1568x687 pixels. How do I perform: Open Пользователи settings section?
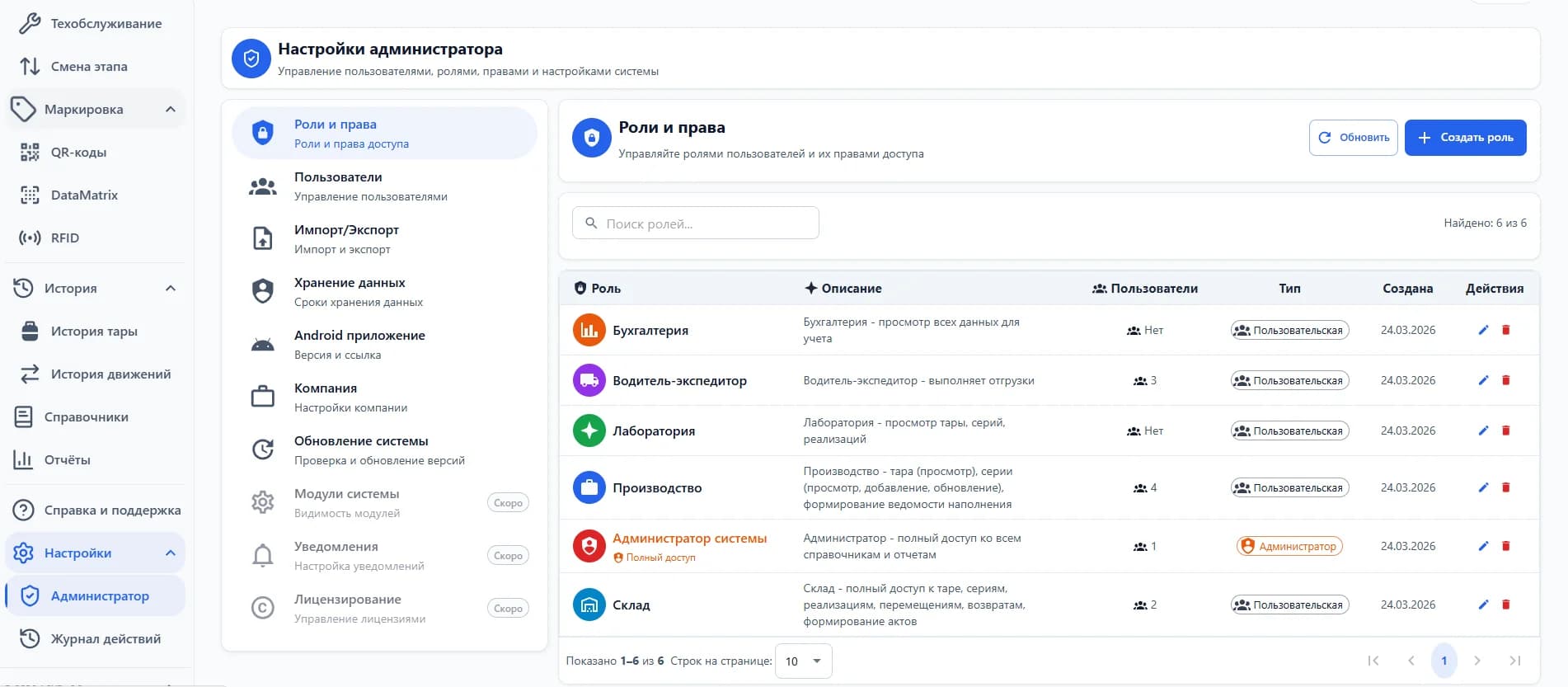coord(384,186)
